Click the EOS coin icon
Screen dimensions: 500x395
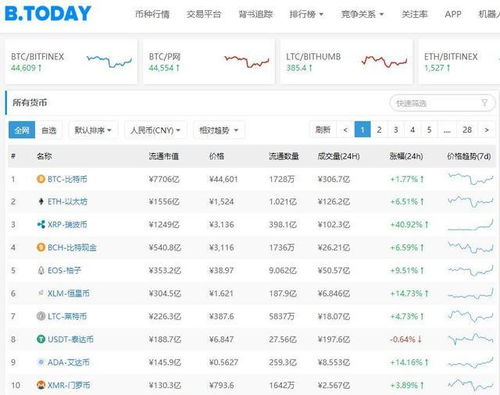point(41,270)
